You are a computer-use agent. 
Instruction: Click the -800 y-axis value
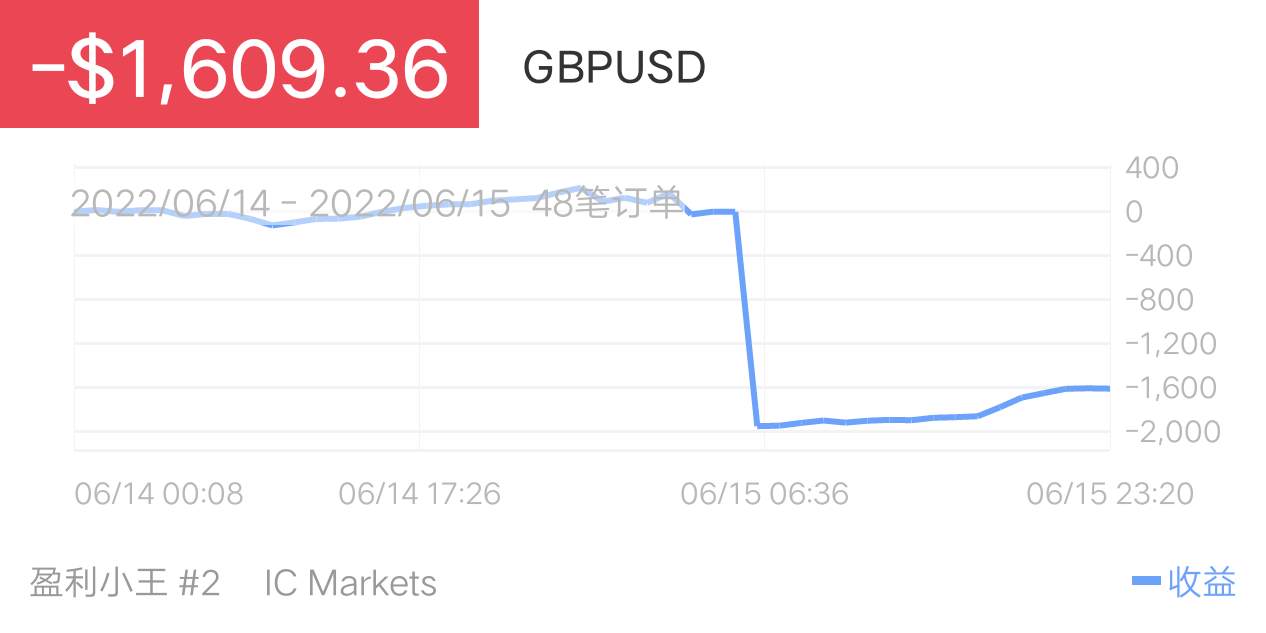pos(1160,300)
